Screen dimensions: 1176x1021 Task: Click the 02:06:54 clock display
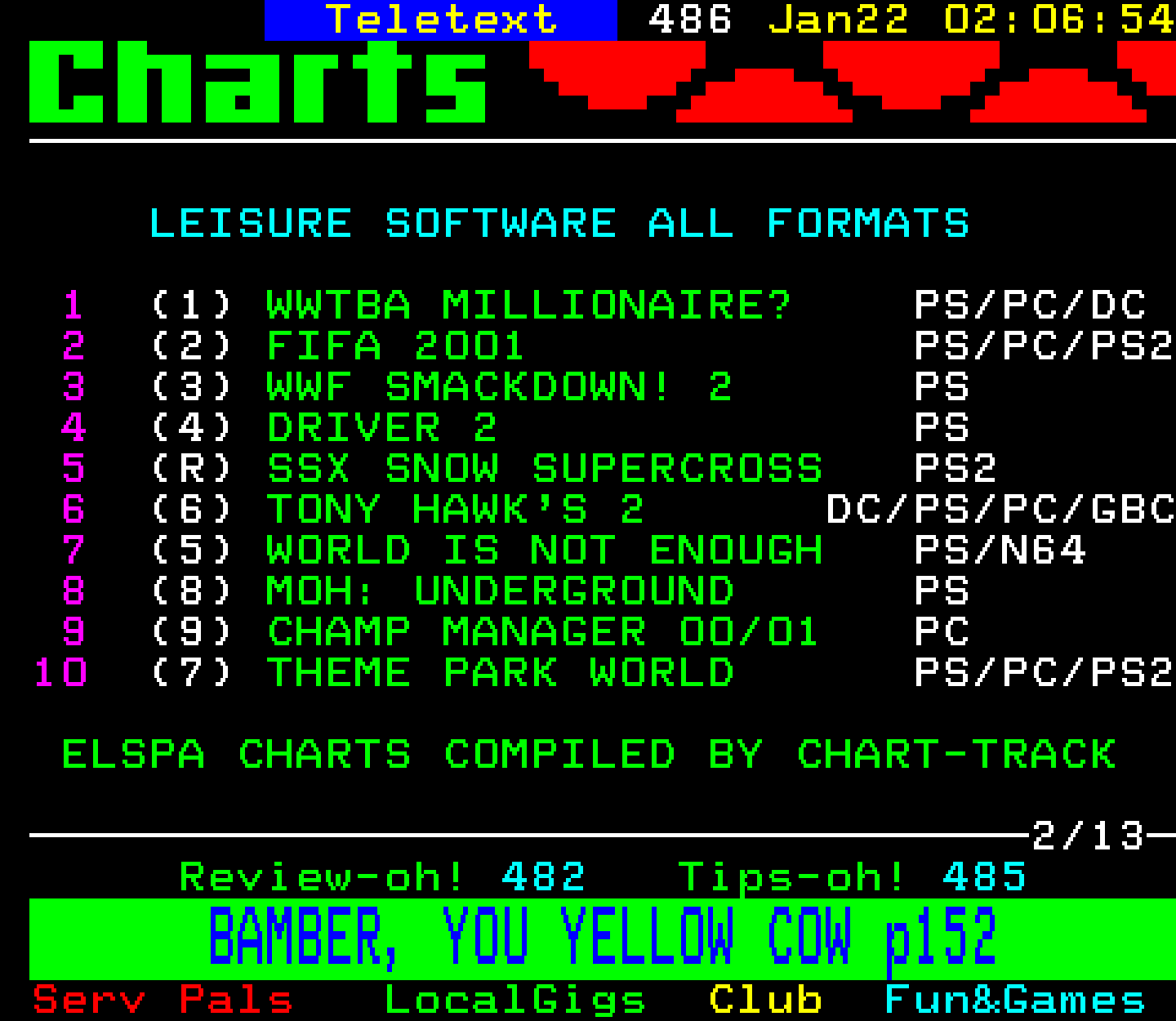tap(1059, 20)
